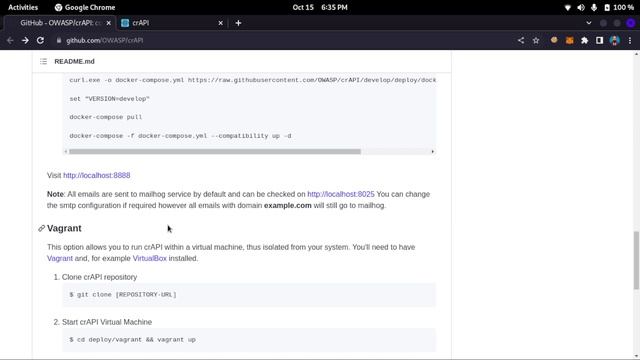Go back with the browser back arrow
The image size is (640, 360).
10,40
